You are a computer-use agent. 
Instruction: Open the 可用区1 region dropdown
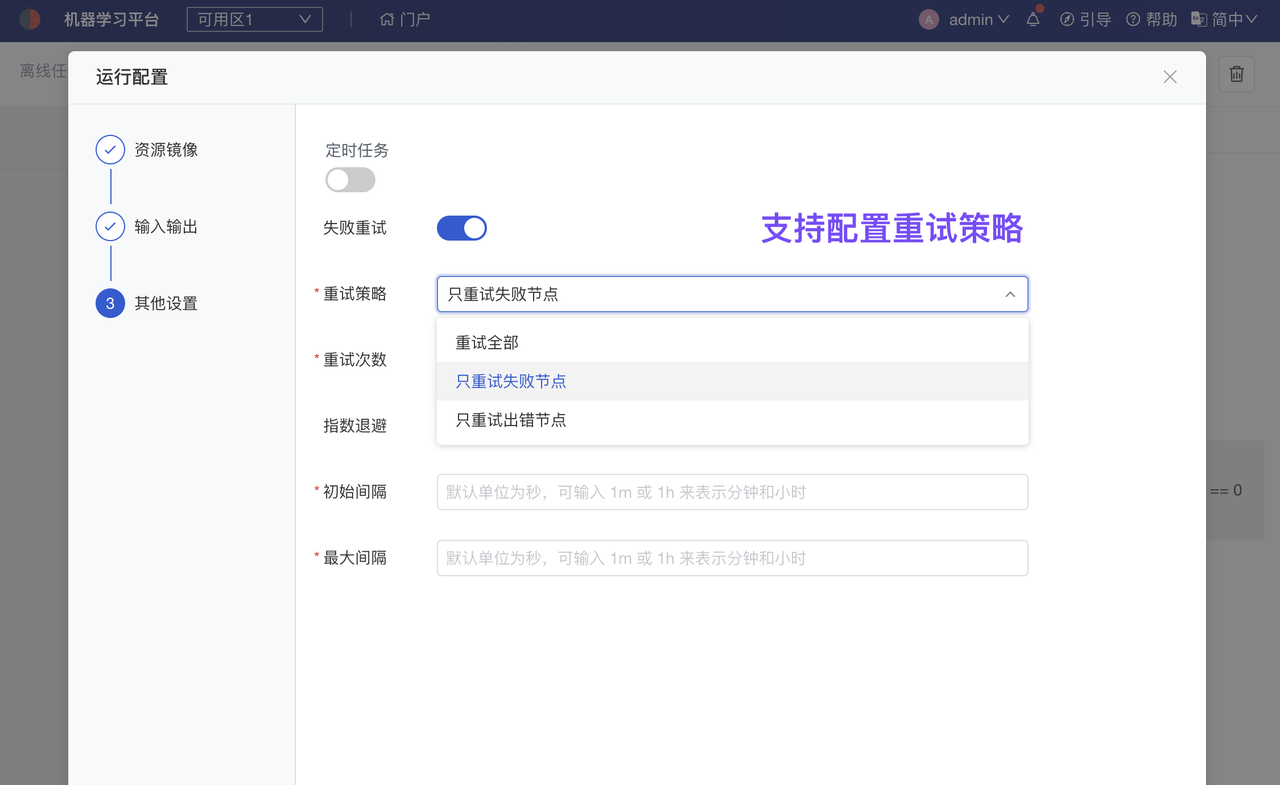click(x=255, y=19)
